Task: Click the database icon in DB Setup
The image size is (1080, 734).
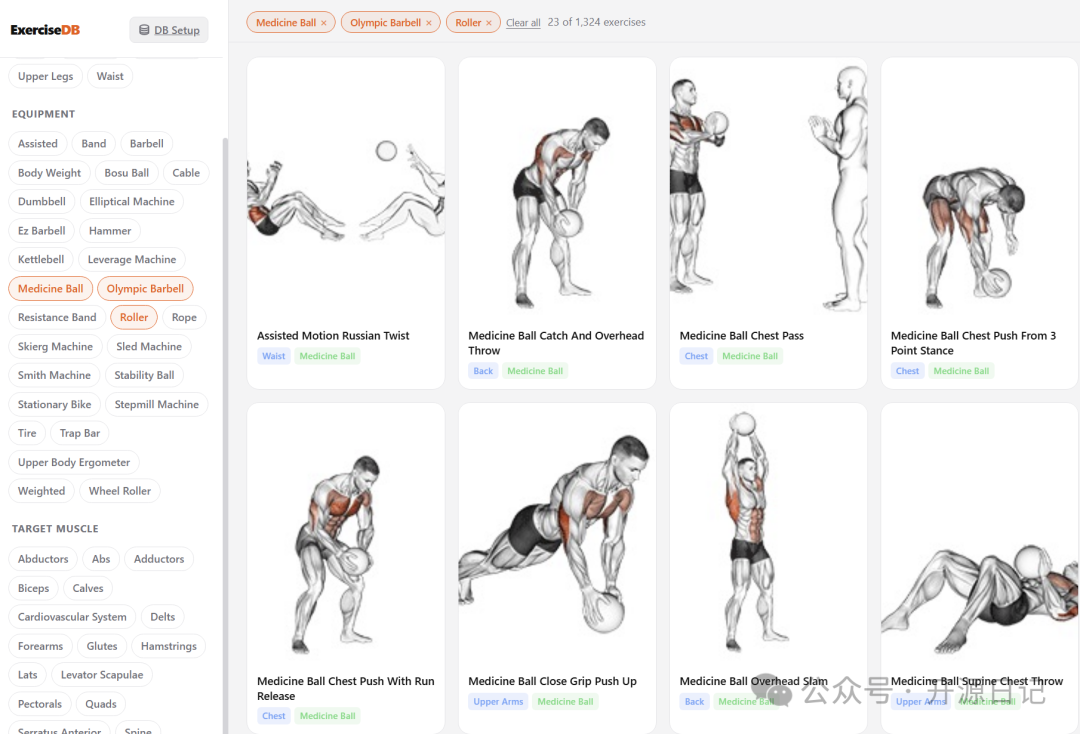Action: click(144, 30)
